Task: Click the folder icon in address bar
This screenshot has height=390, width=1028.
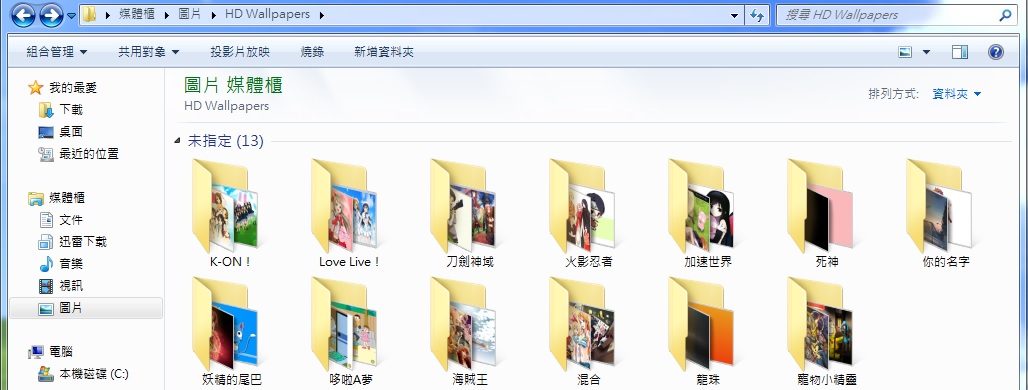Action: click(x=89, y=14)
